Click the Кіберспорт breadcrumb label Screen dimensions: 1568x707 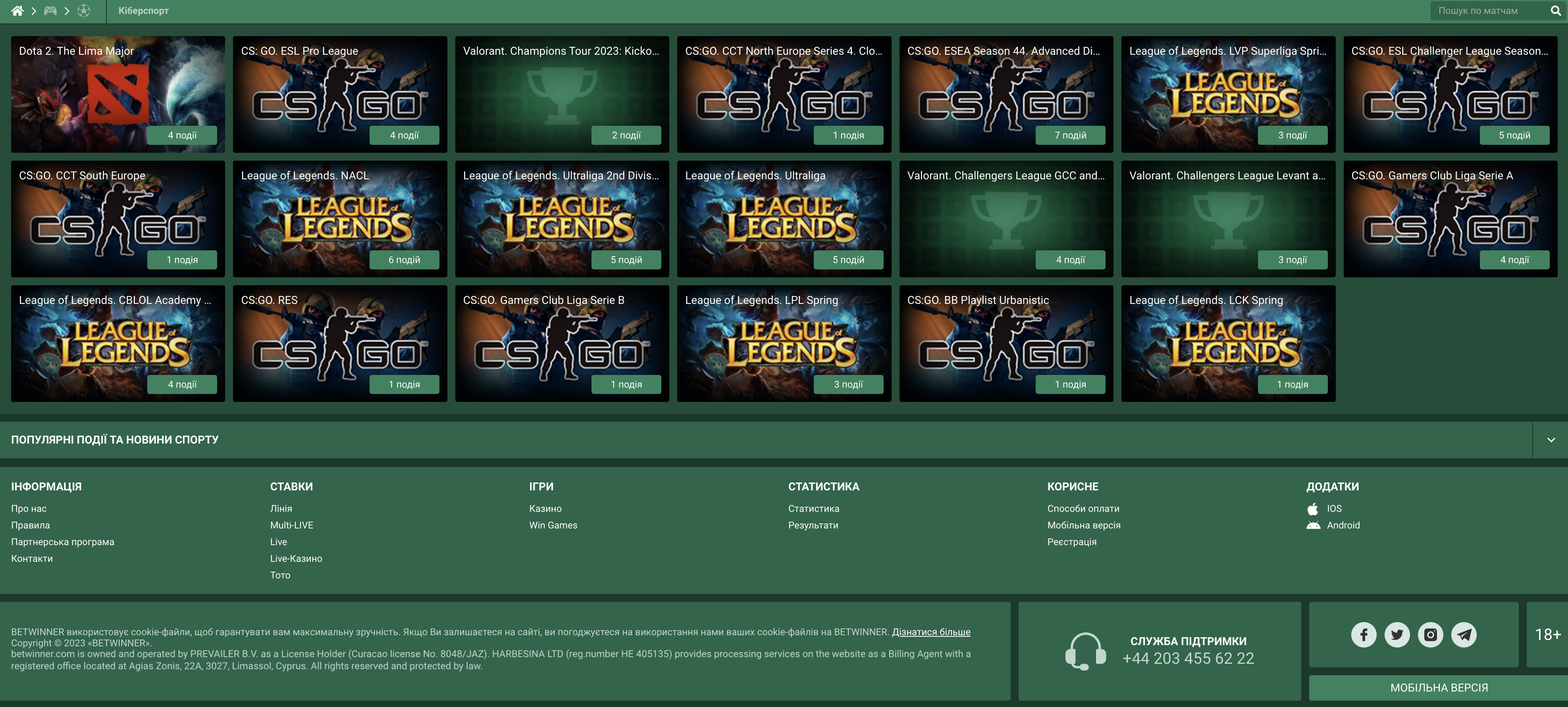[144, 11]
